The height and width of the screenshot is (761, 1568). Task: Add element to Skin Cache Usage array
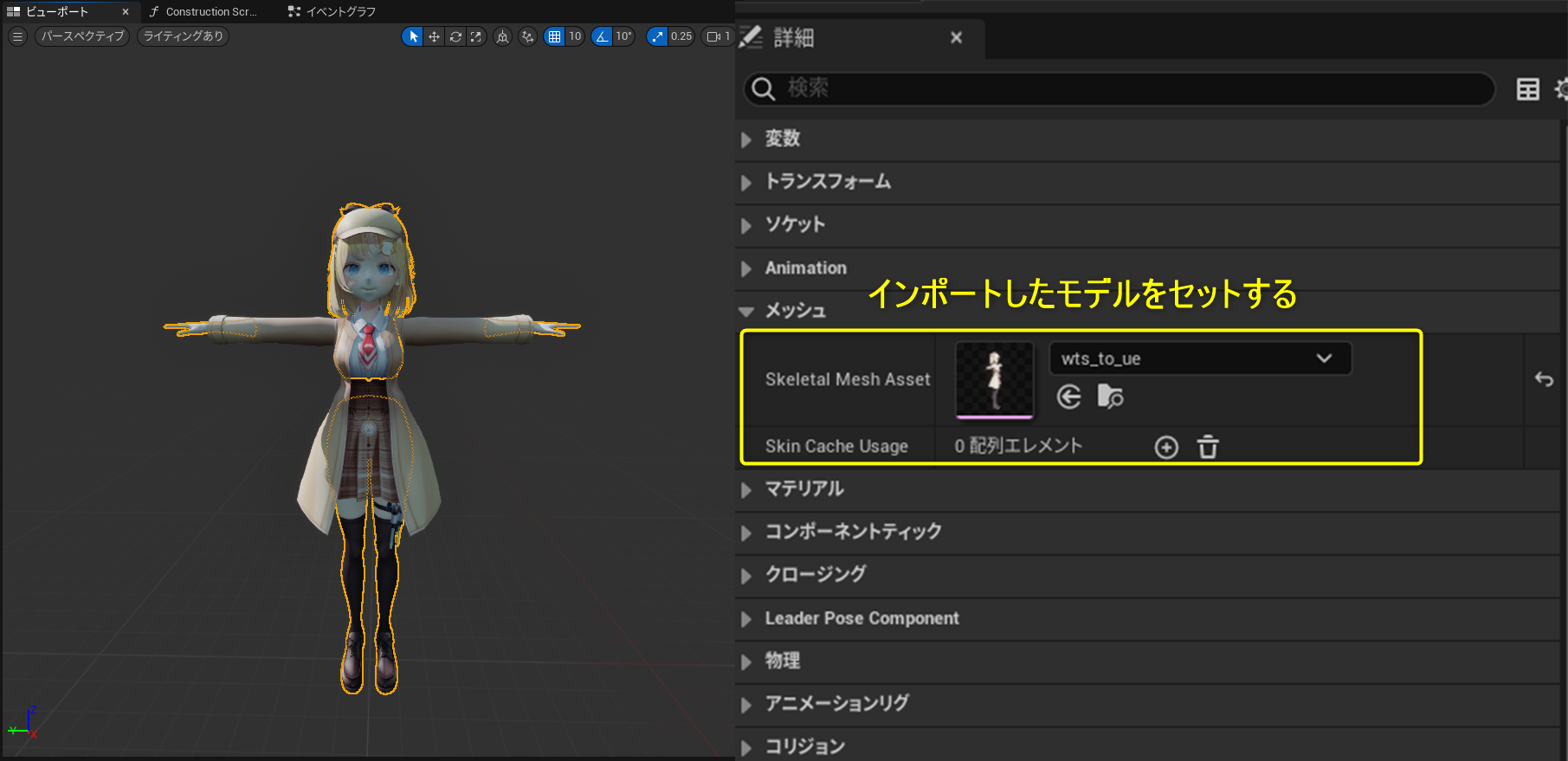(x=1166, y=447)
